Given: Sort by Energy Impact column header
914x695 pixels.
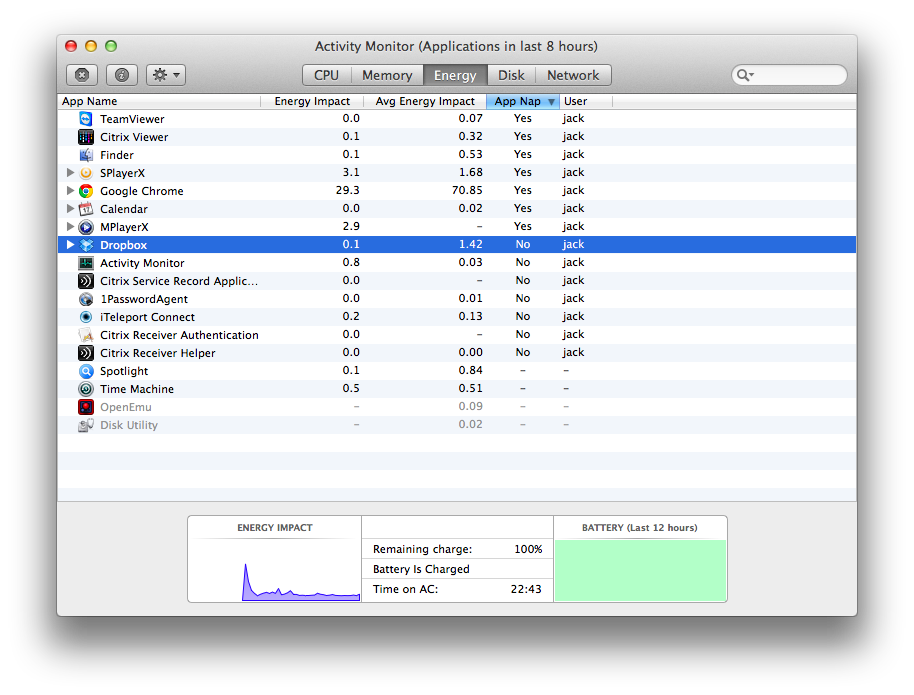Looking at the screenshot, I should [x=312, y=101].
